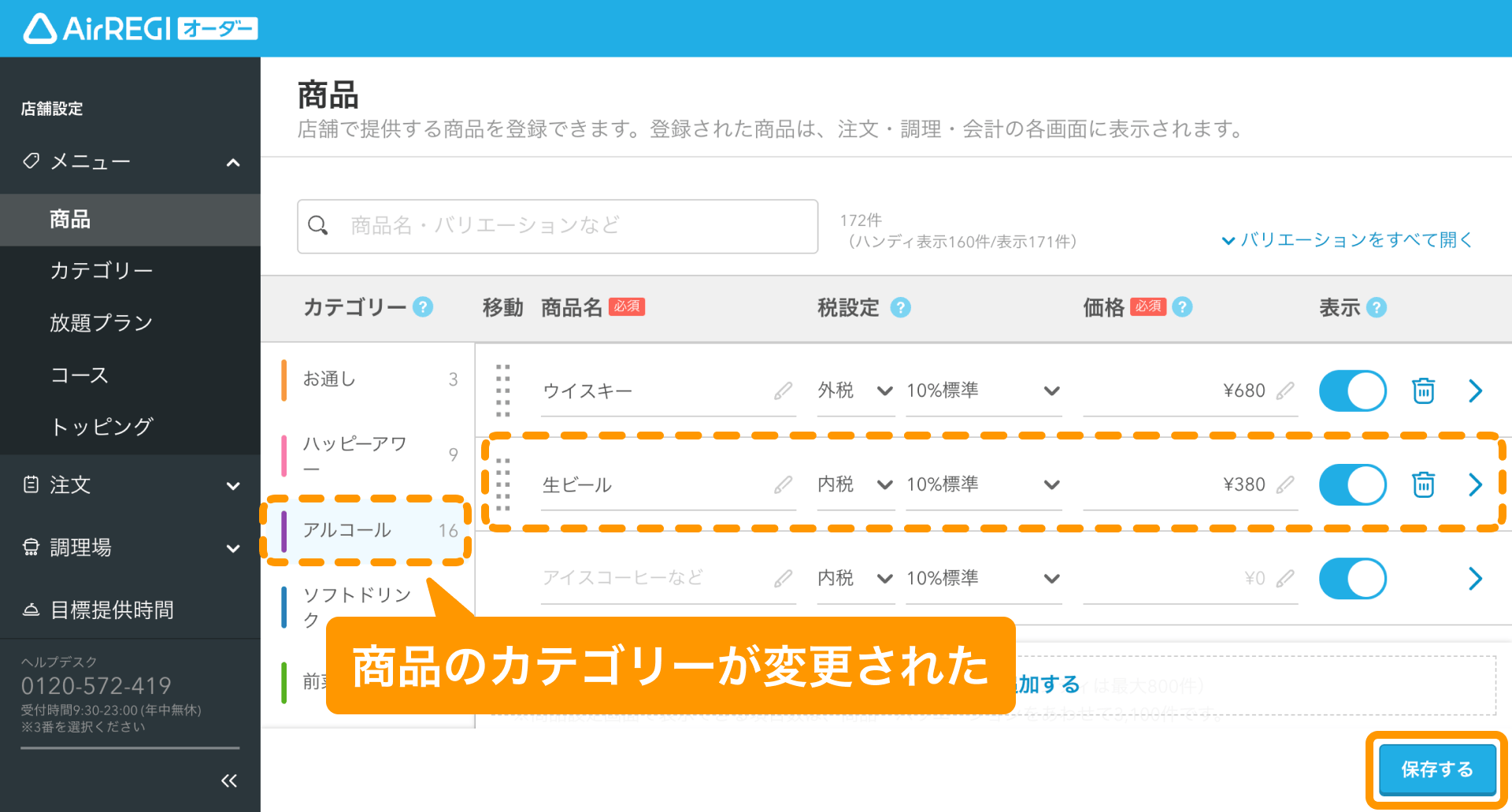The width and height of the screenshot is (1512, 812).
Task: Open ウイスキー details arrow
Action: pos(1476,391)
